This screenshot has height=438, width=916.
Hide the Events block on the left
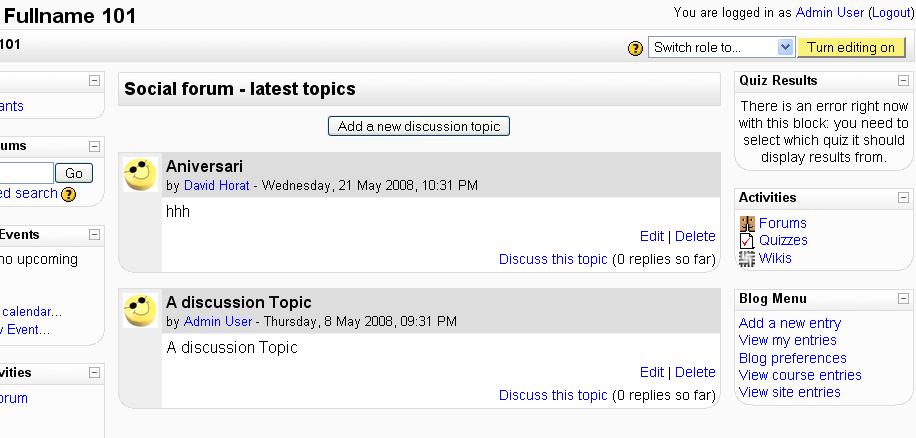pyautogui.click(x=94, y=235)
